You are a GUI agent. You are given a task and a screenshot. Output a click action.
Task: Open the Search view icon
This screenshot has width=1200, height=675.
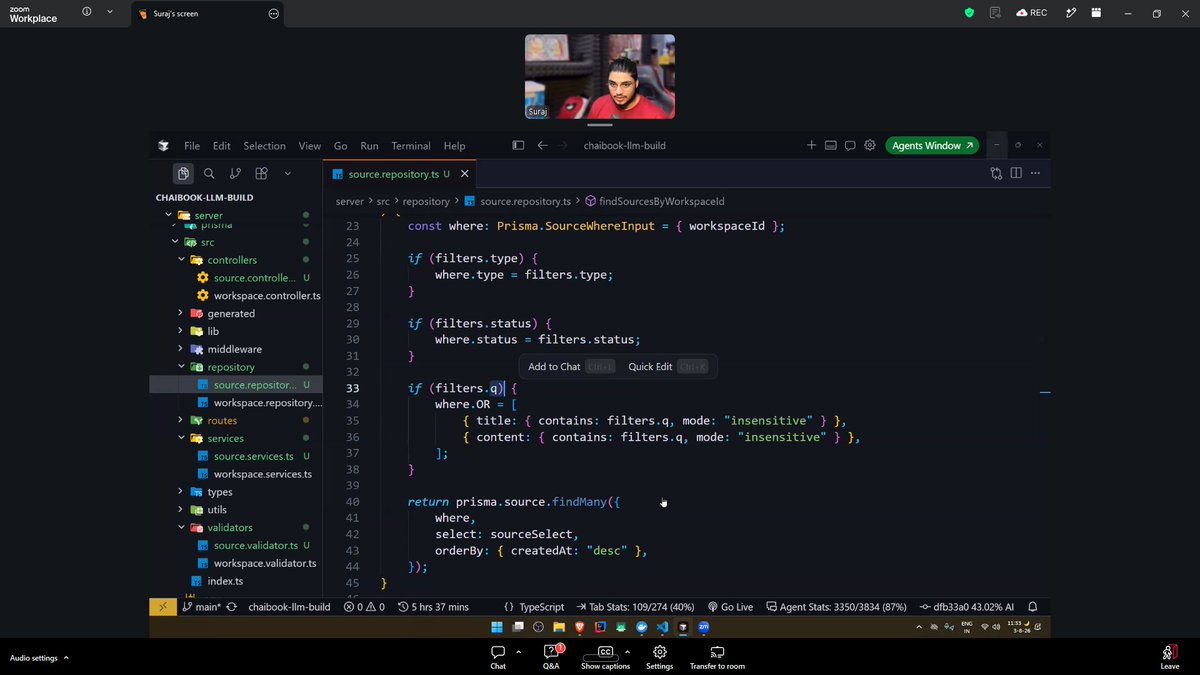click(x=209, y=173)
